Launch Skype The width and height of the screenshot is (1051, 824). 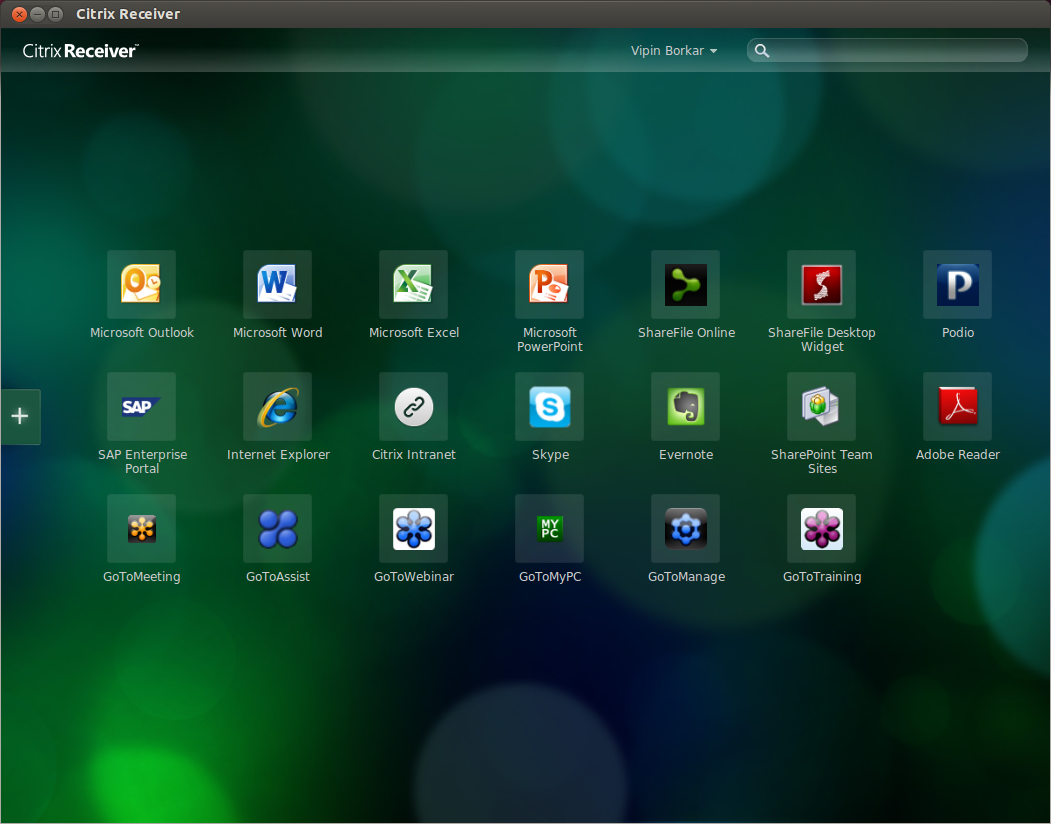[549, 407]
